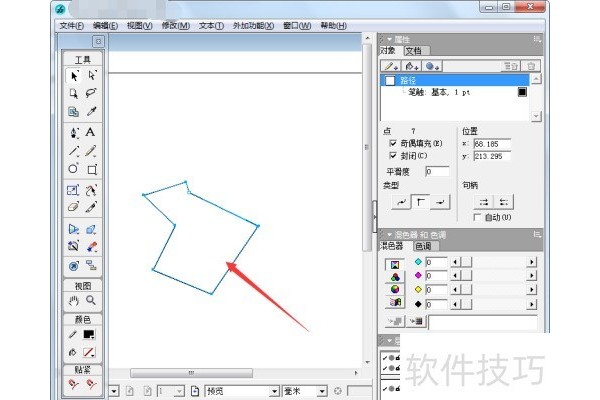Open the 修改(M) menu
The width and height of the screenshot is (600, 400).
coord(176,26)
